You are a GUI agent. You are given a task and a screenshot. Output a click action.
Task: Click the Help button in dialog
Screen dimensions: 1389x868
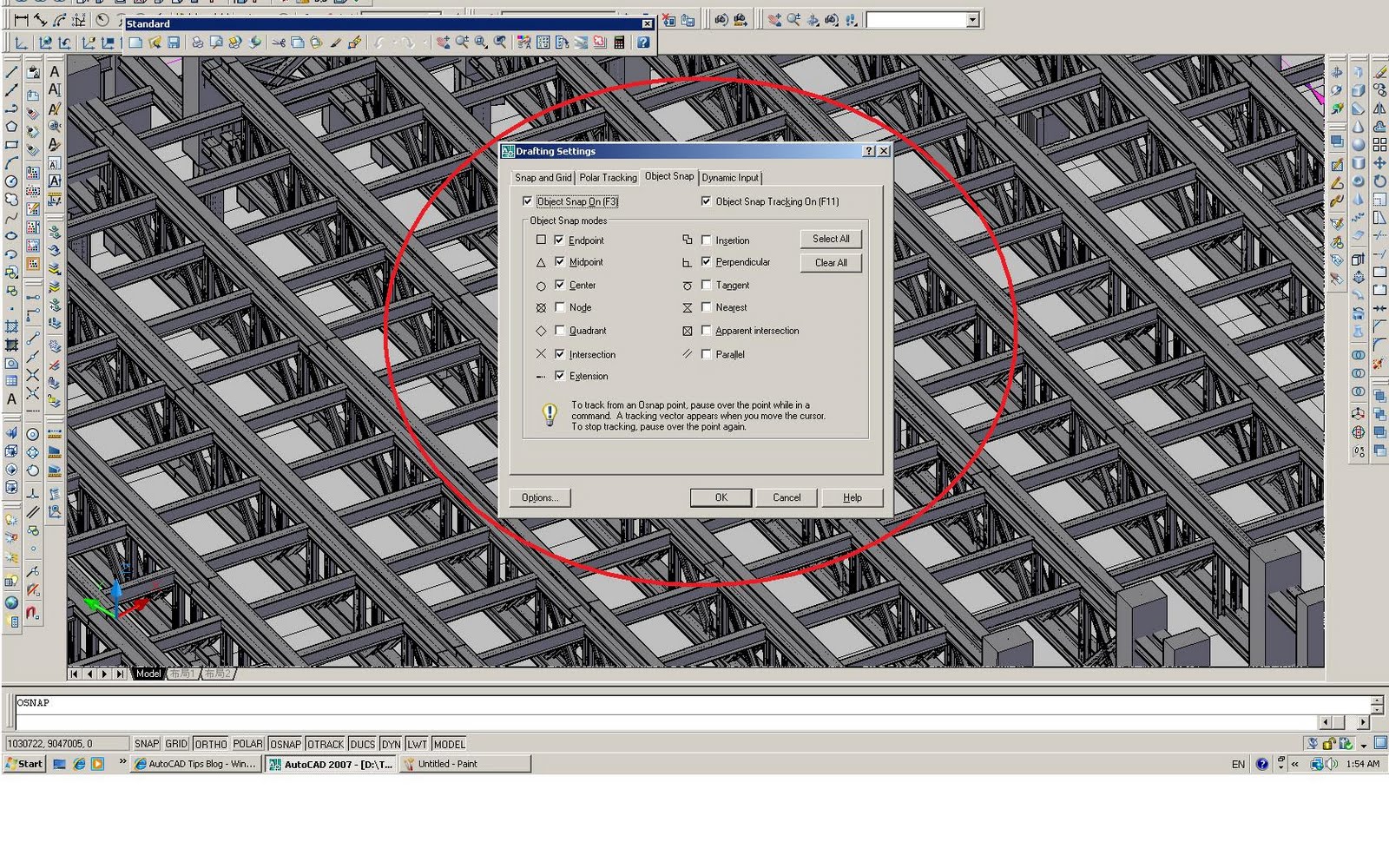click(852, 497)
